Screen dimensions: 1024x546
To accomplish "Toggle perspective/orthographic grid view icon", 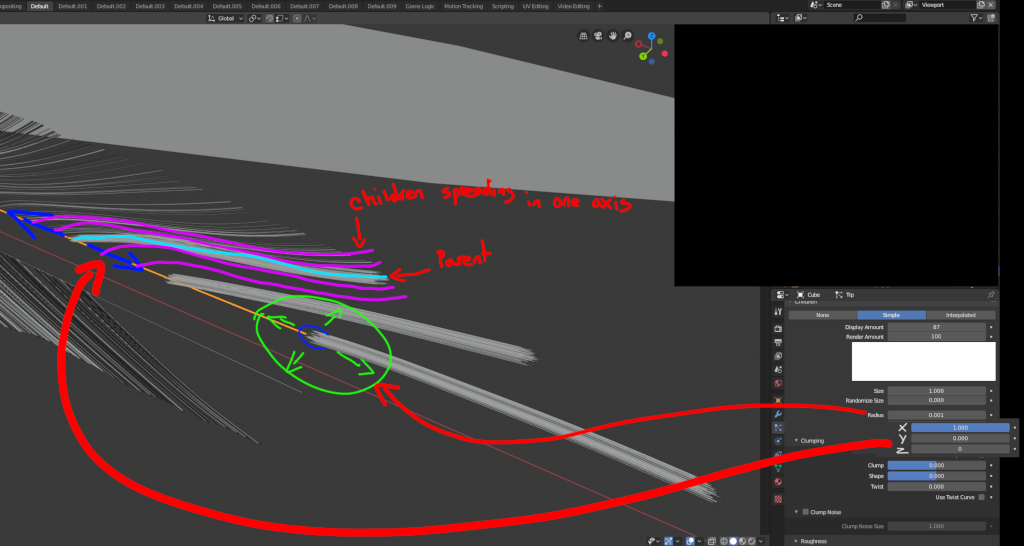I will coord(584,36).
